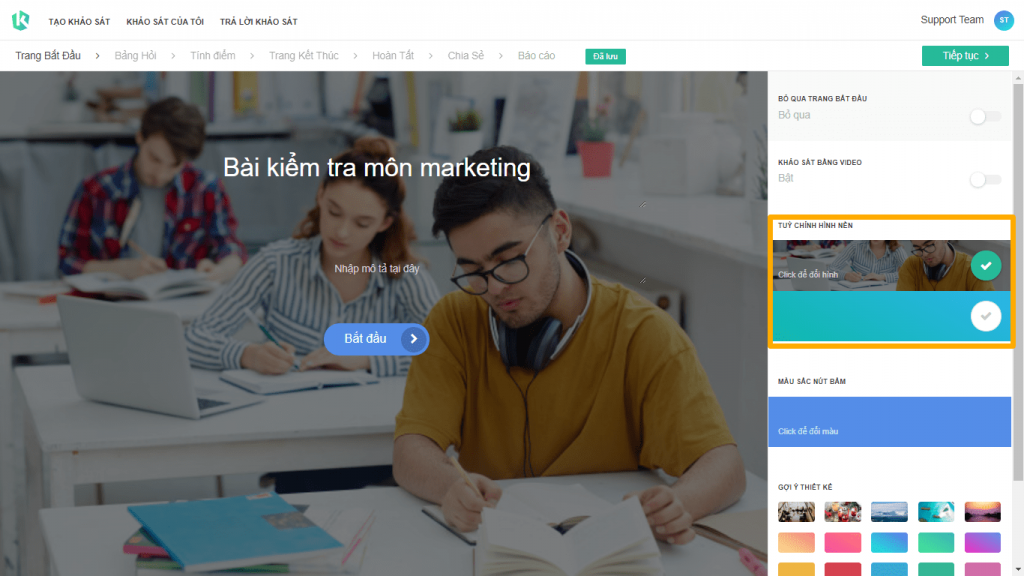Click the green K logo icon
This screenshot has width=1024, height=576.
coord(20,21)
